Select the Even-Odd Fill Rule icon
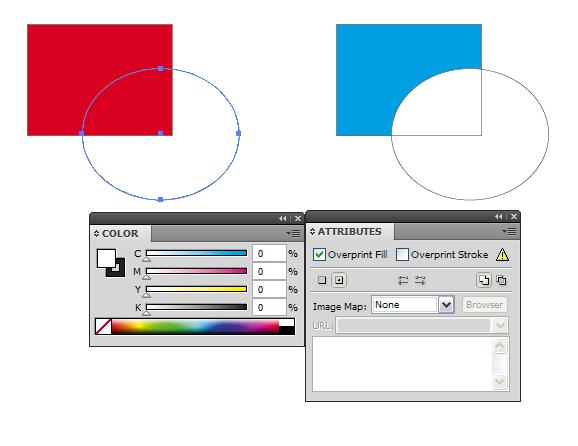 pyautogui.click(x=501, y=281)
